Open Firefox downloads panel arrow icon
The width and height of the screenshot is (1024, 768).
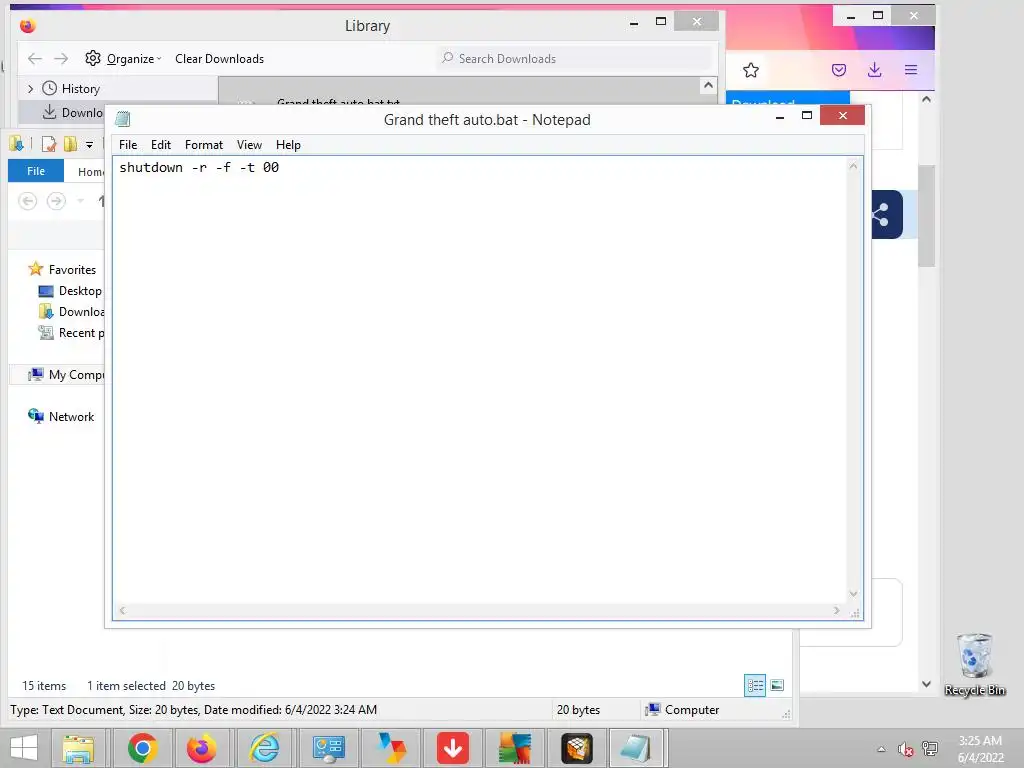875,70
